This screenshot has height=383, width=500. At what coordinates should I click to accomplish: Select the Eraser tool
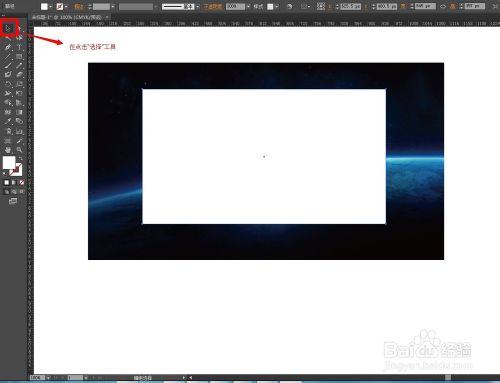coord(19,75)
